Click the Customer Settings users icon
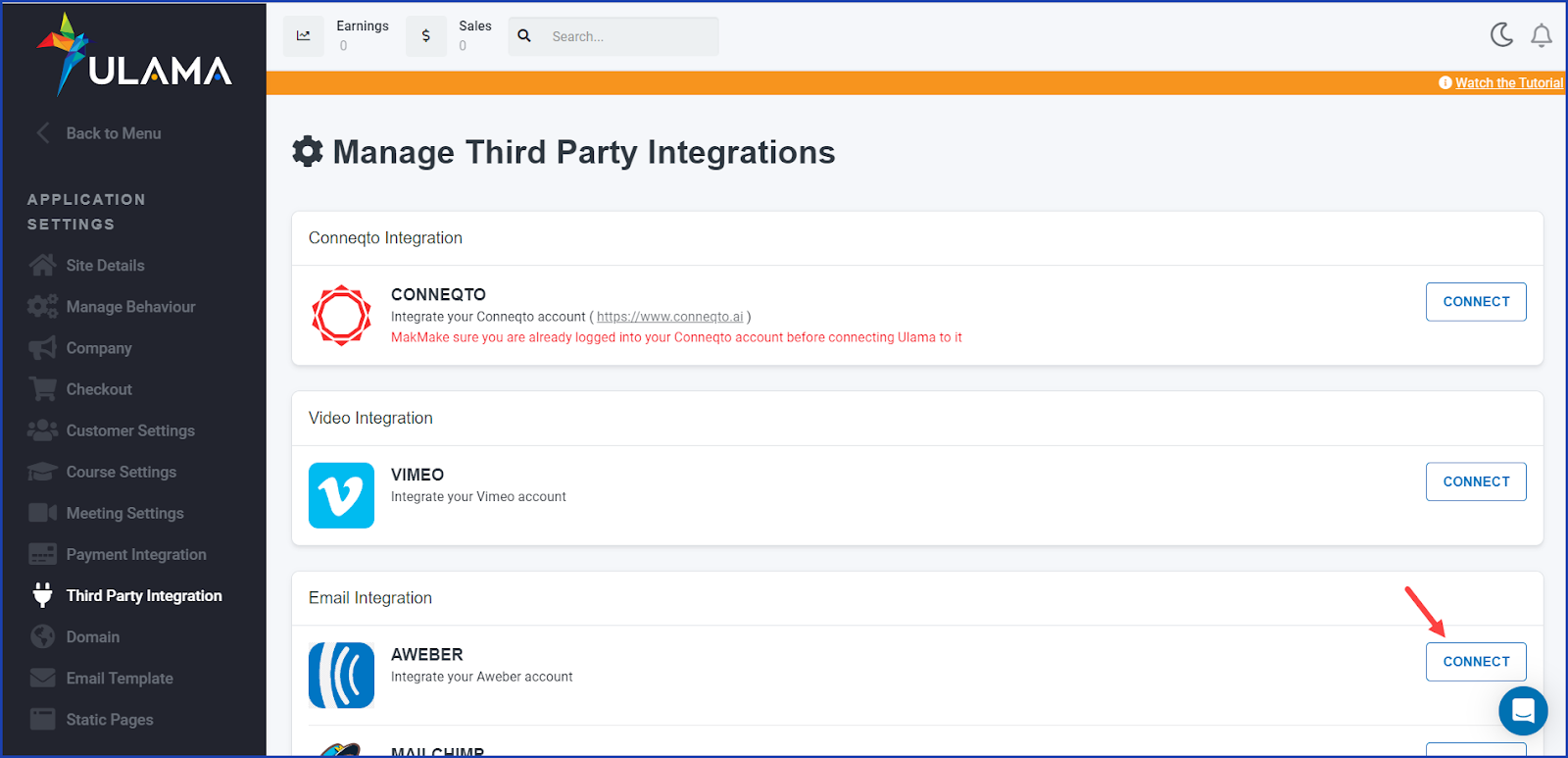1568x758 pixels. click(x=42, y=430)
